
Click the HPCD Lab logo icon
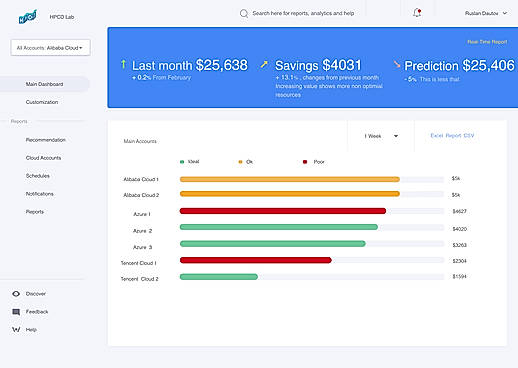(x=28, y=17)
